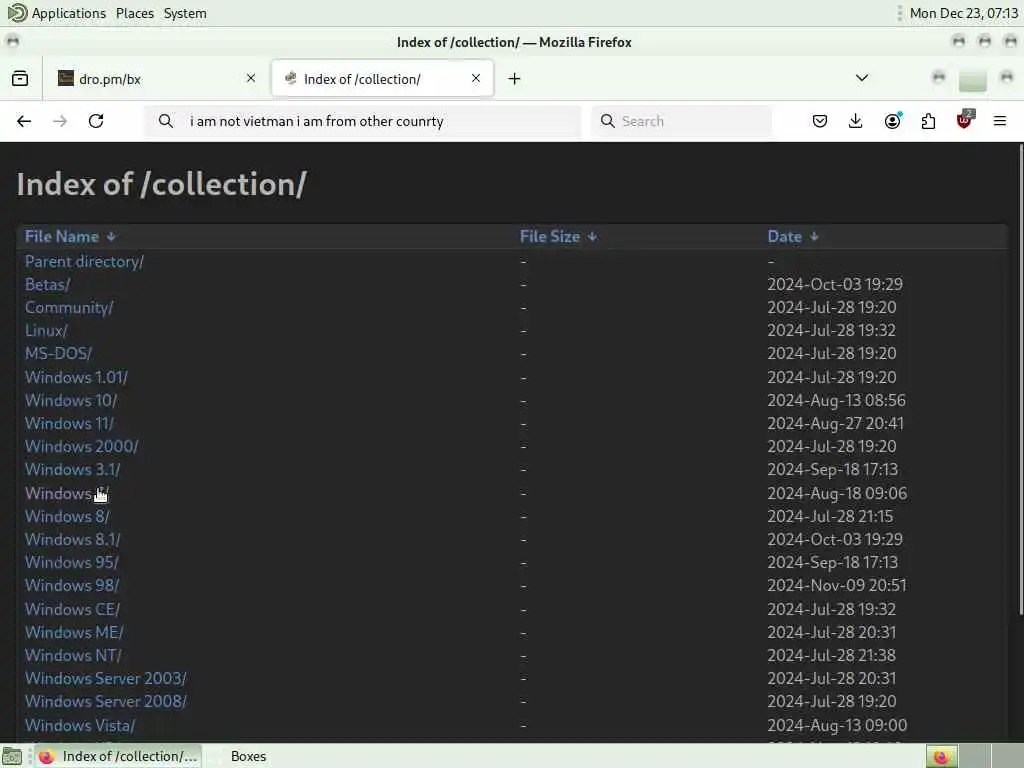Select the Index of /collection/ tab
Image resolution: width=1024 pixels, height=768 pixels.
pyautogui.click(x=382, y=78)
